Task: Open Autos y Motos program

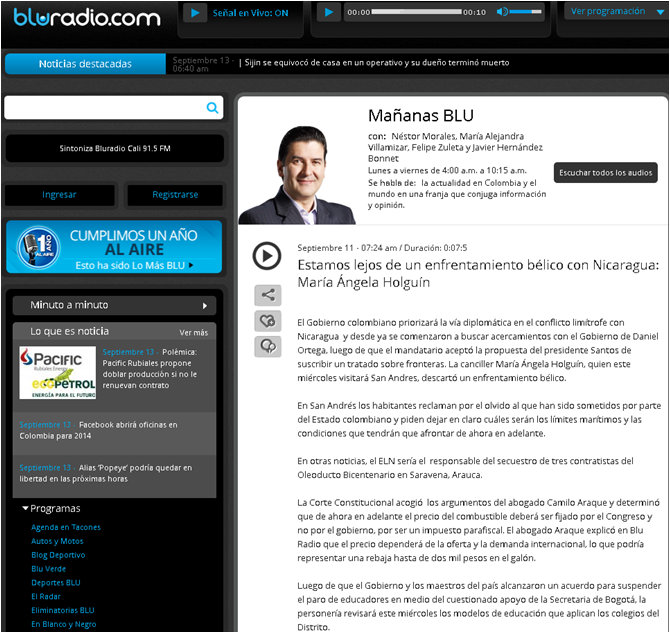Action: point(57,541)
